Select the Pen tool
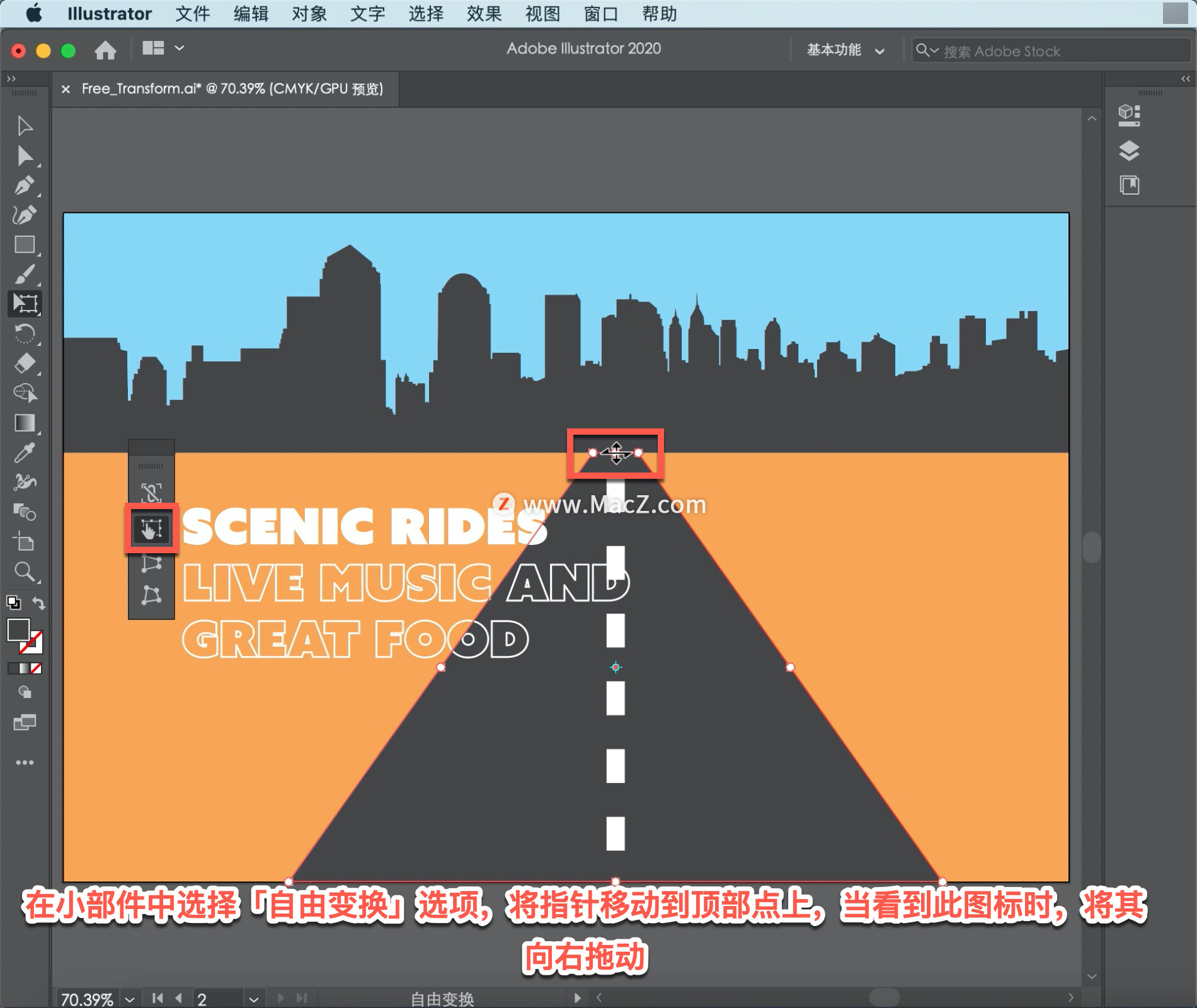The width and height of the screenshot is (1197, 1008). coord(25,186)
